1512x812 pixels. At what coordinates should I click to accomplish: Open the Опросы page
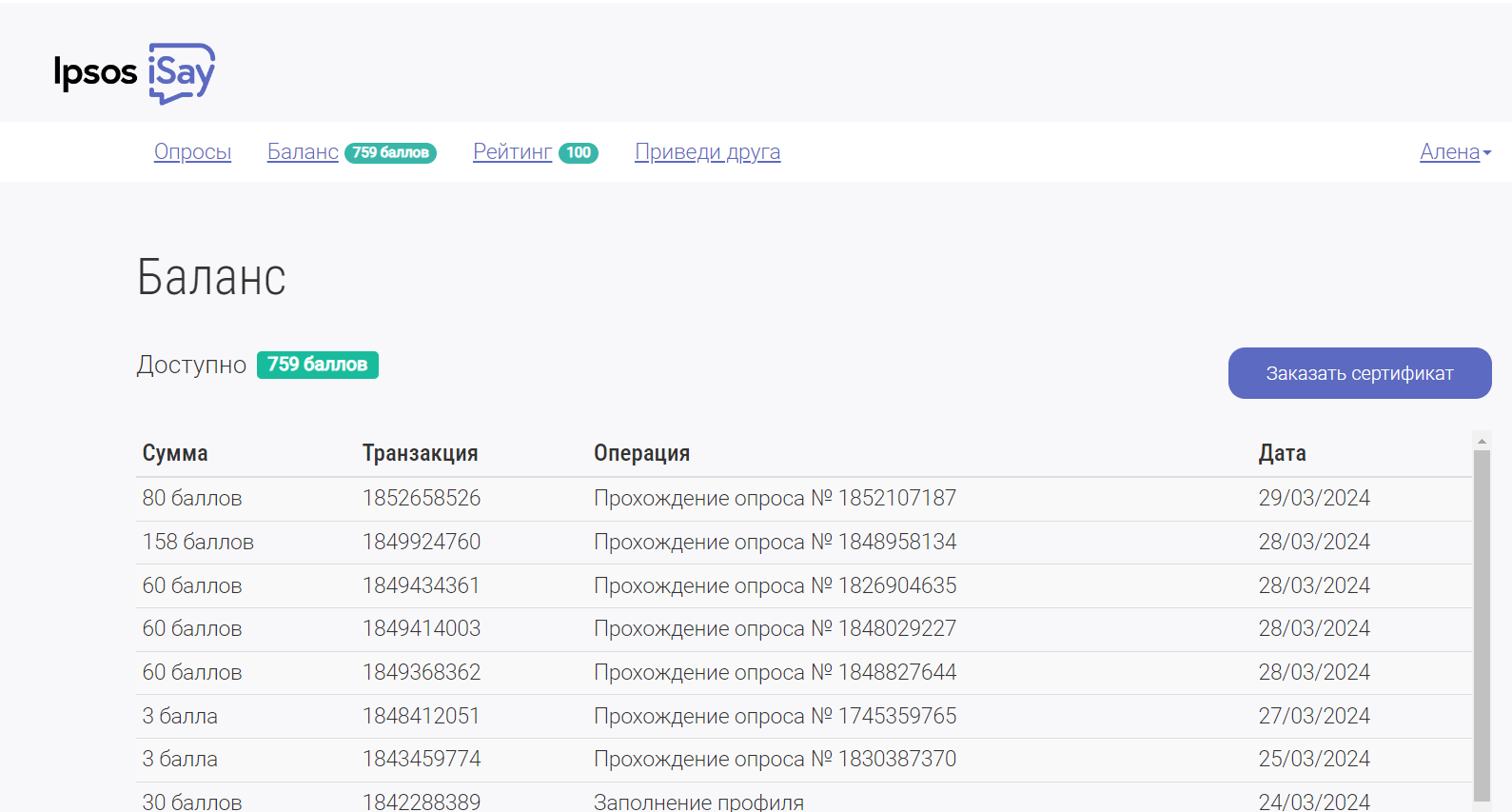click(x=192, y=152)
